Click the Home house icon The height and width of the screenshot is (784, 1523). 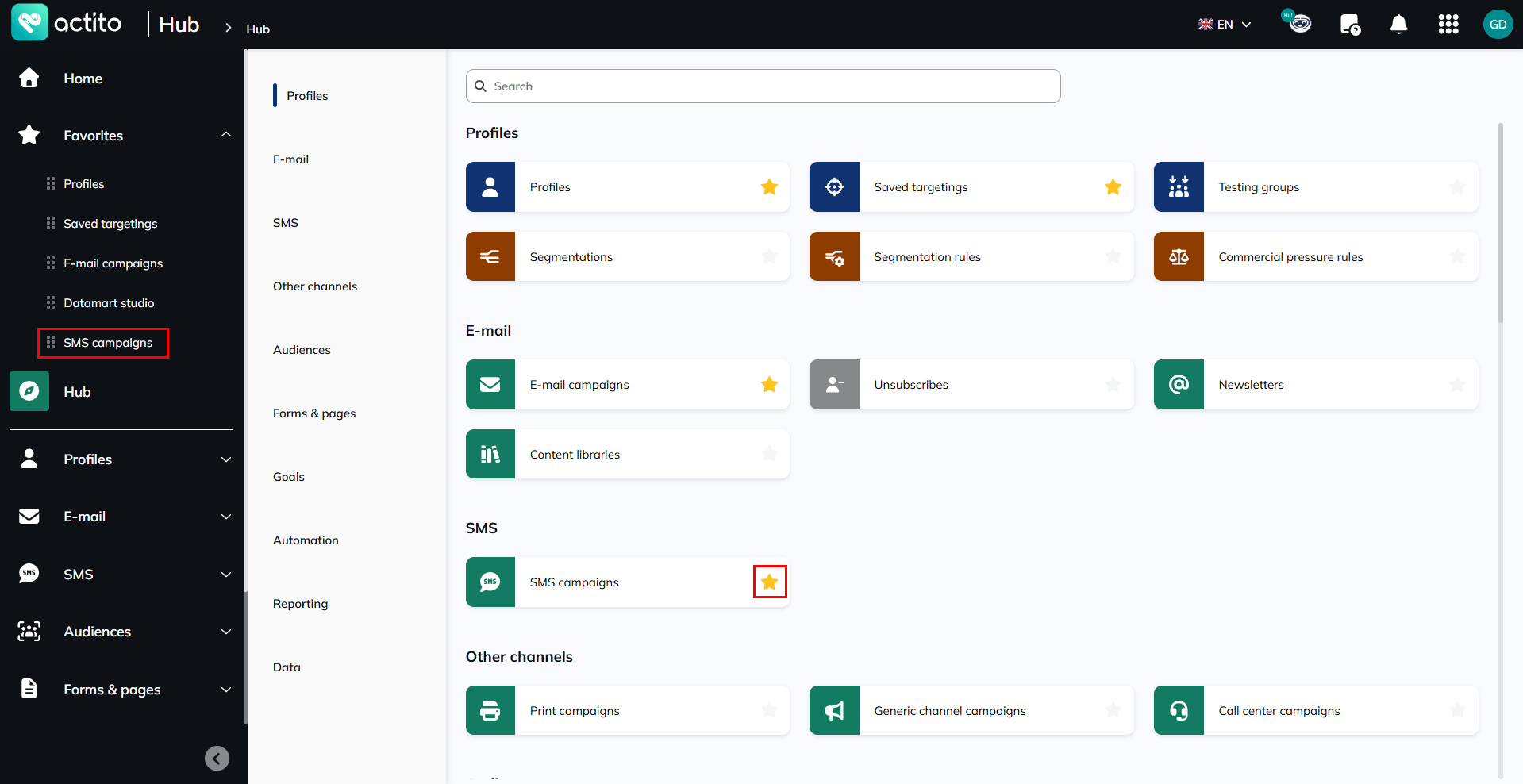tap(29, 78)
